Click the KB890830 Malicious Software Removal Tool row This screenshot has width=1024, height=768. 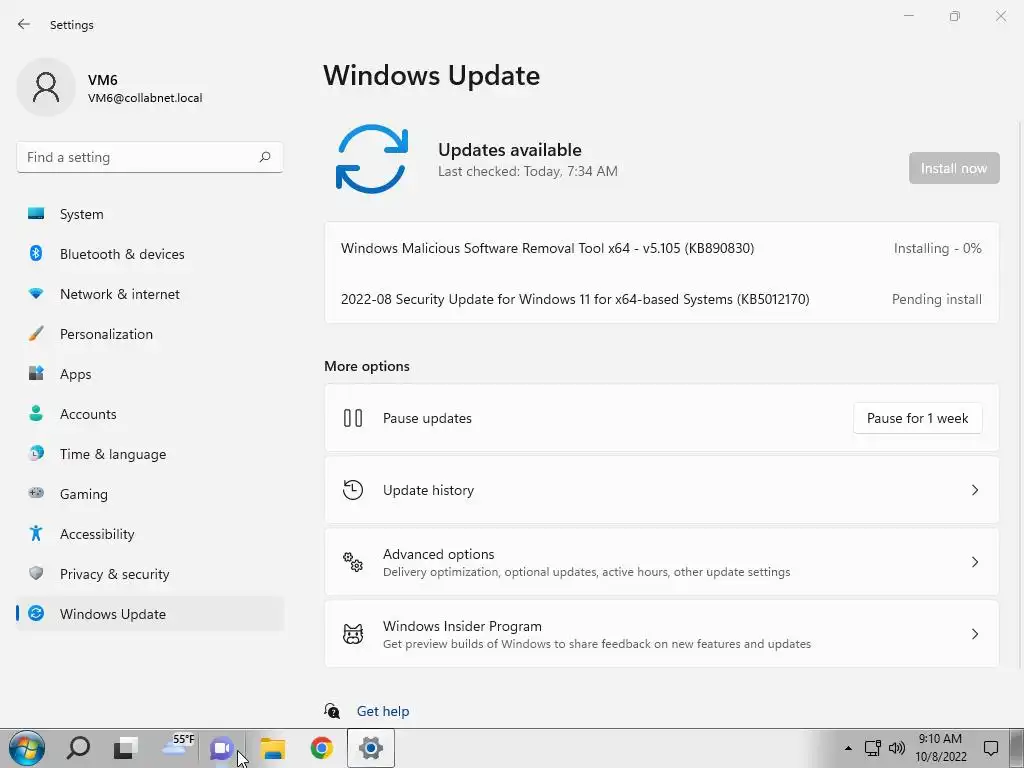(x=662, y=248)
